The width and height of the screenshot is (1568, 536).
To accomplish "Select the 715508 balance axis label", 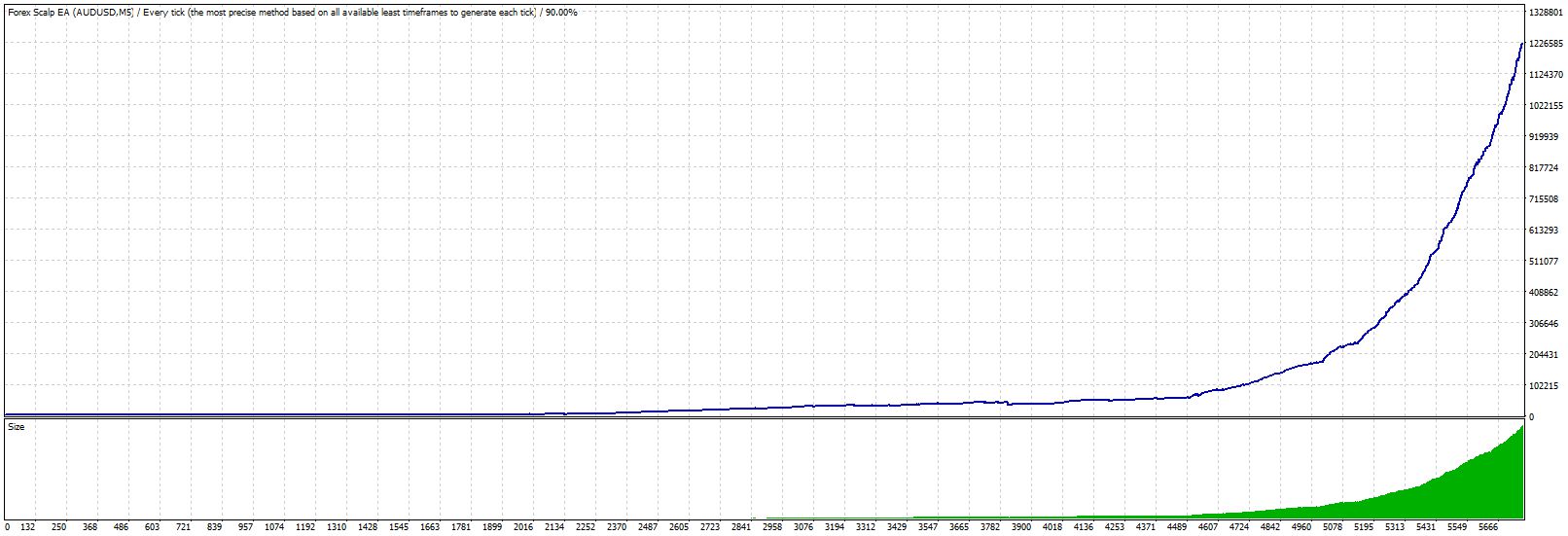I will click(x=1543, y=199).
